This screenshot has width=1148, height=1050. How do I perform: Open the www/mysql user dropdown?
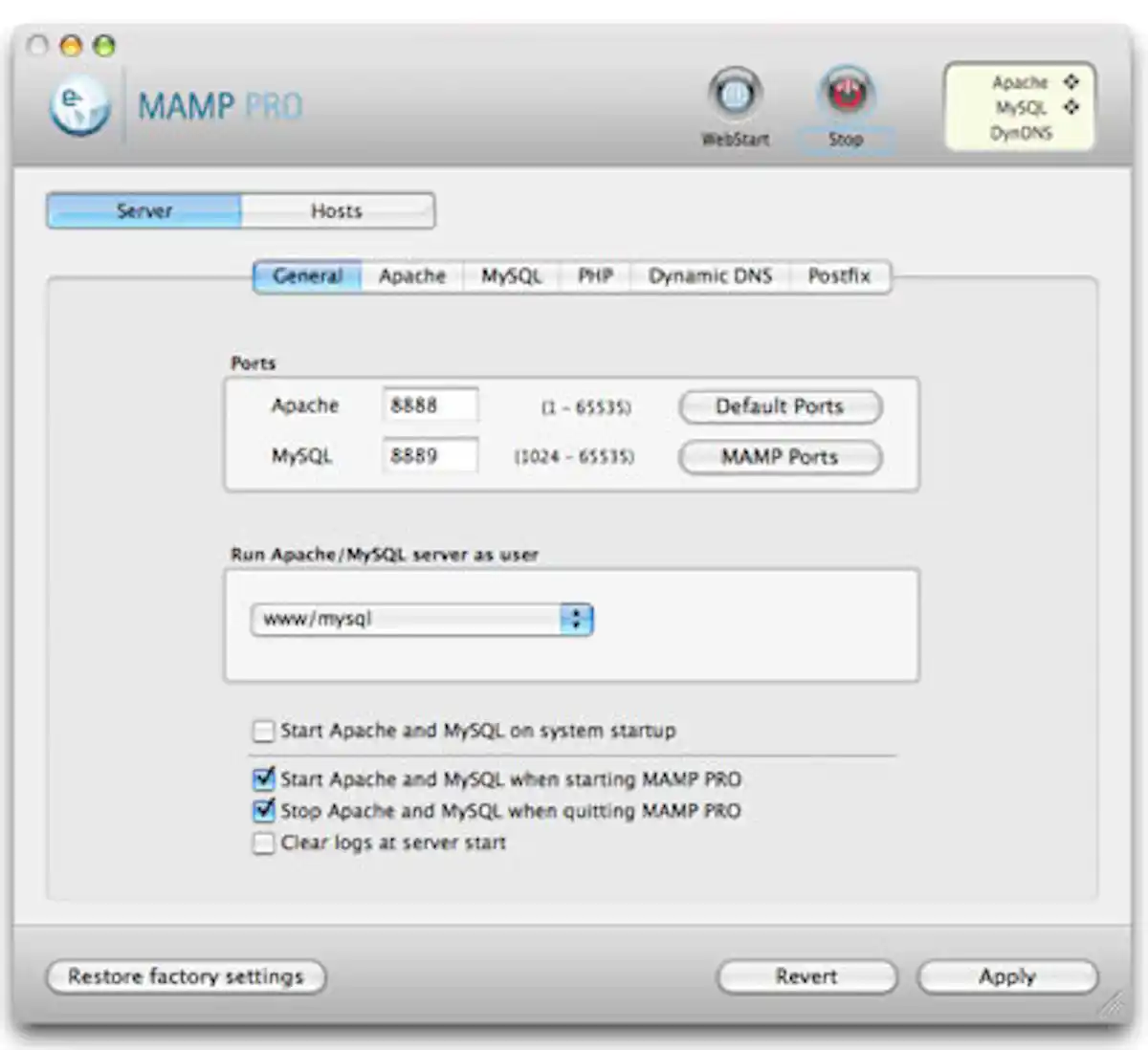tap(422, 620)
